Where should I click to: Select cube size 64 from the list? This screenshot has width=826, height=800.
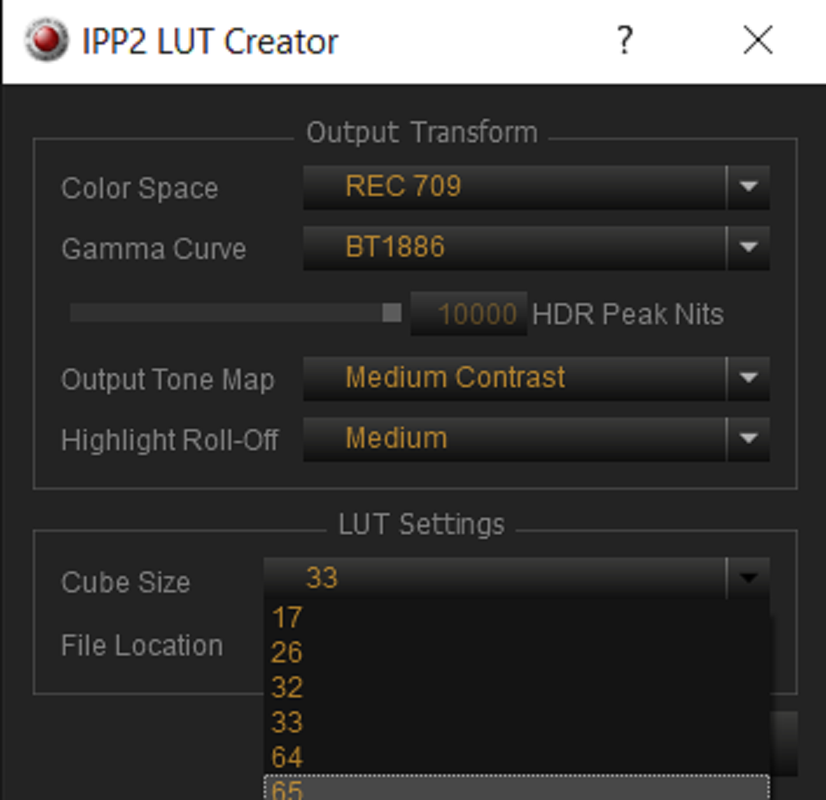[516, 757]
